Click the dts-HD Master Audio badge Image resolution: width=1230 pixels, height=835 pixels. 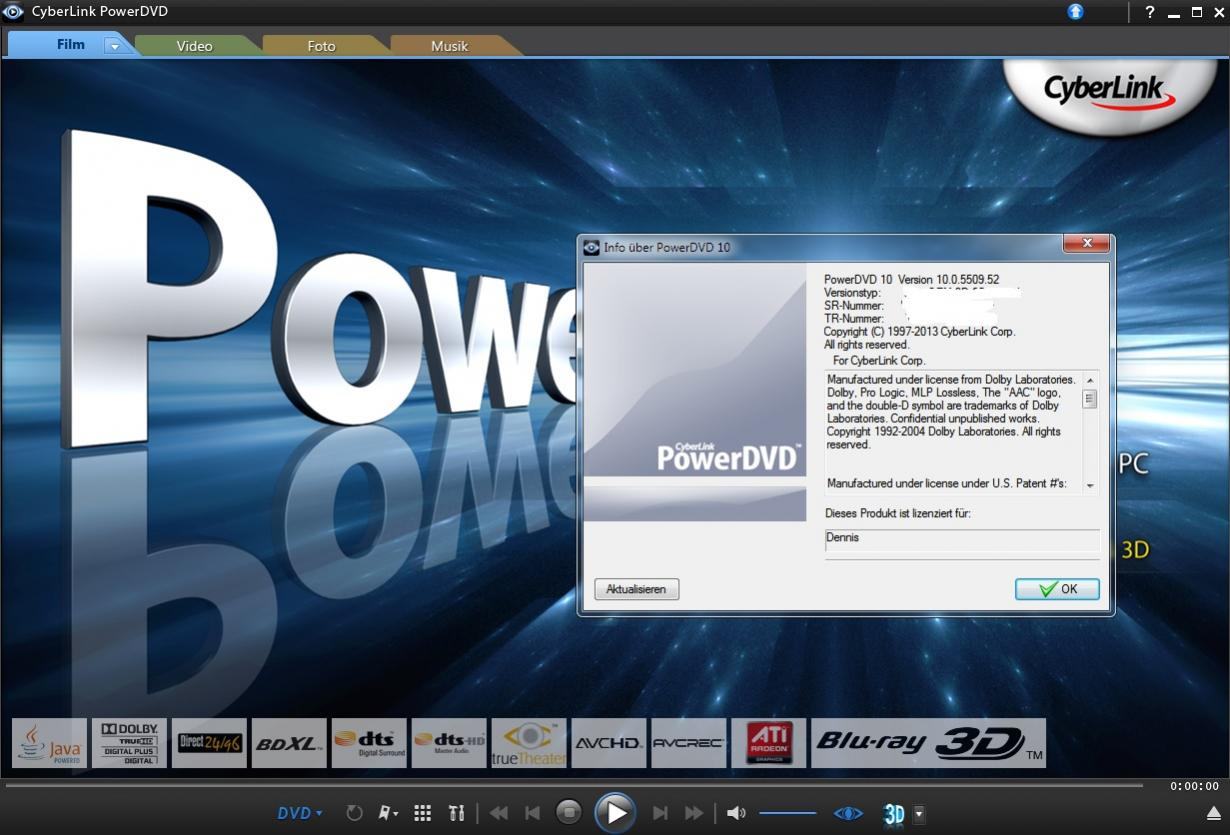pos(449,743)
